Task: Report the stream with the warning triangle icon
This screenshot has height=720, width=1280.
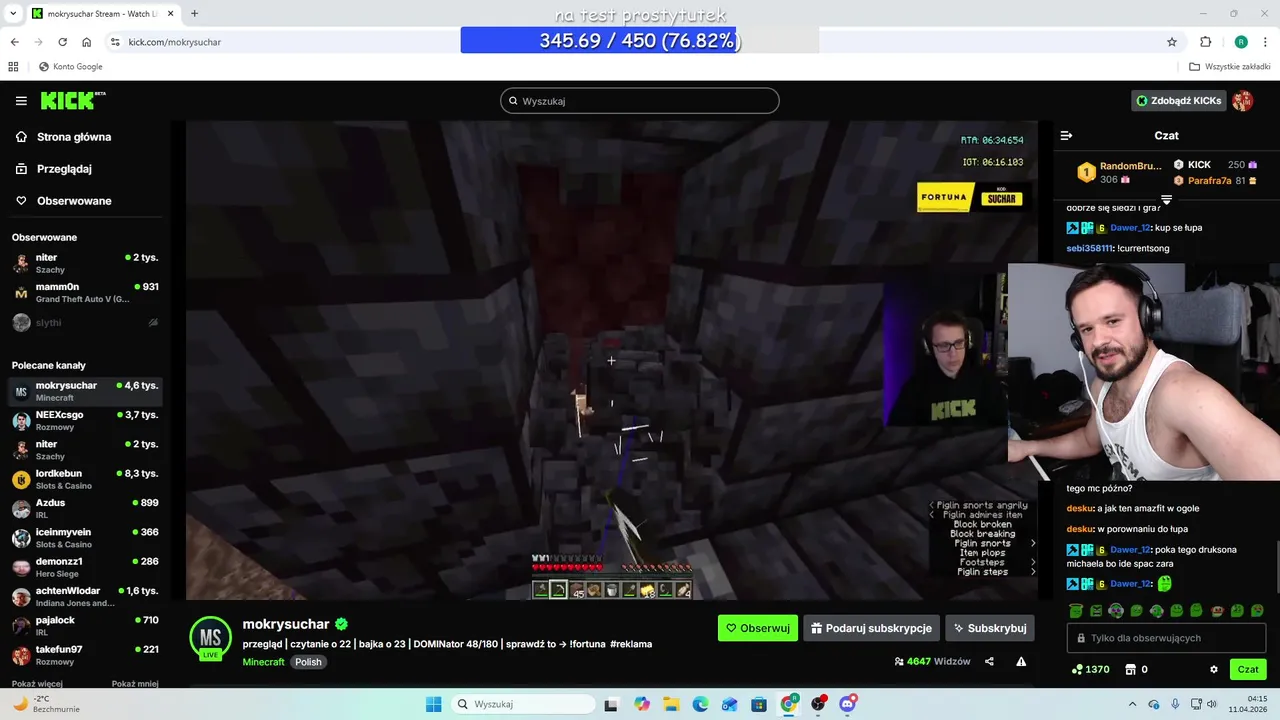Action: [1021, 661]
